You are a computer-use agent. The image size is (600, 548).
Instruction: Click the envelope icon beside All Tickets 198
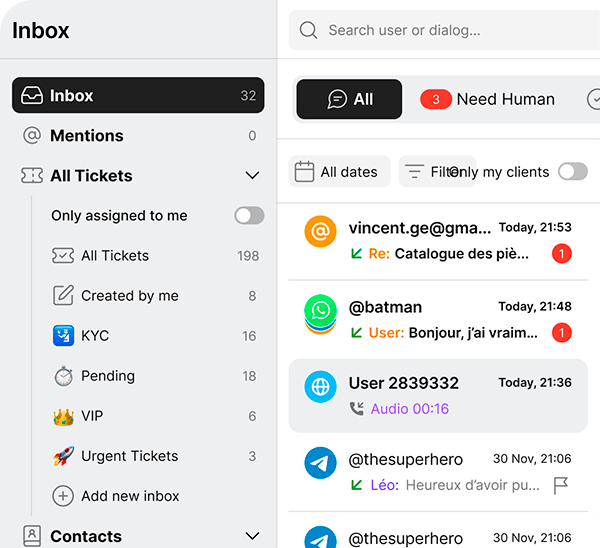63,256
